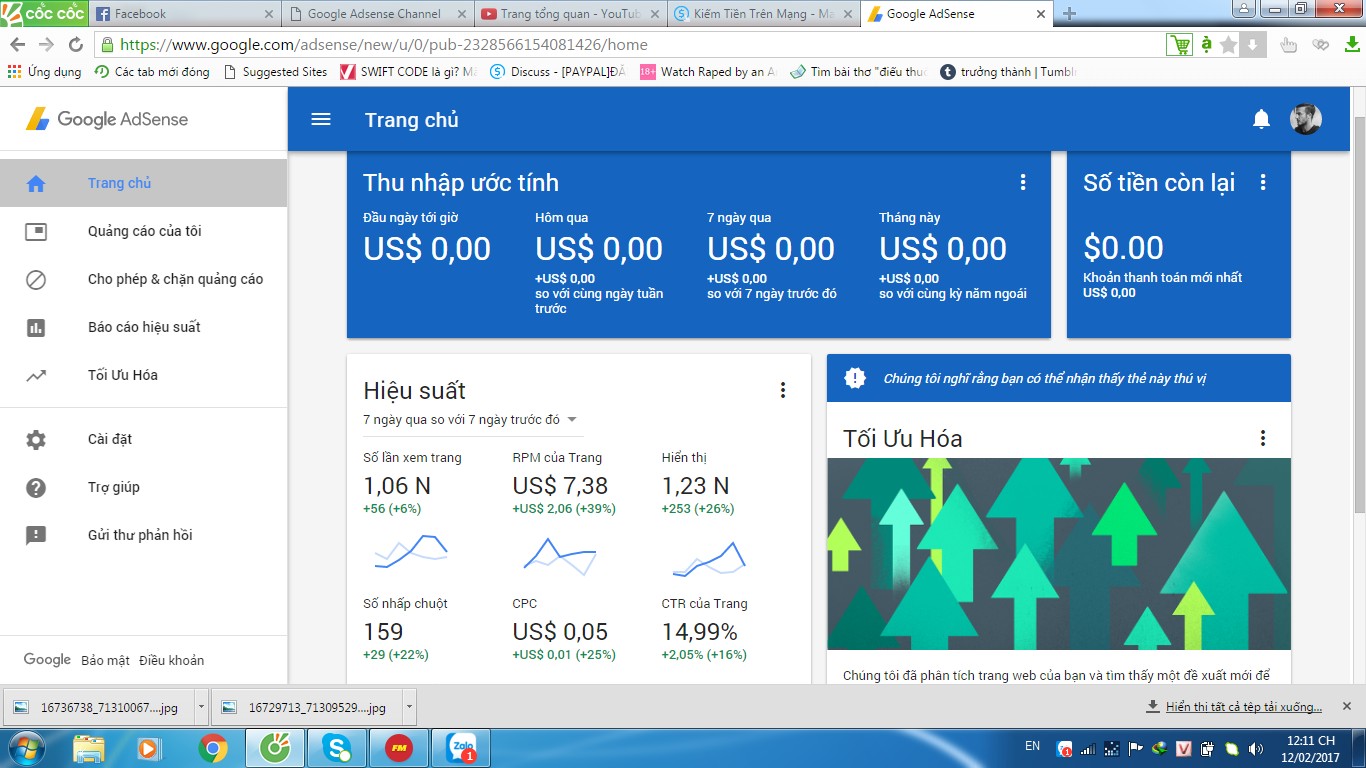The height and width of the screenshot is (768, 1366).
Task: Click the Gửi thư phản hồi feedback icon
Action: click(x=36, y=535)
